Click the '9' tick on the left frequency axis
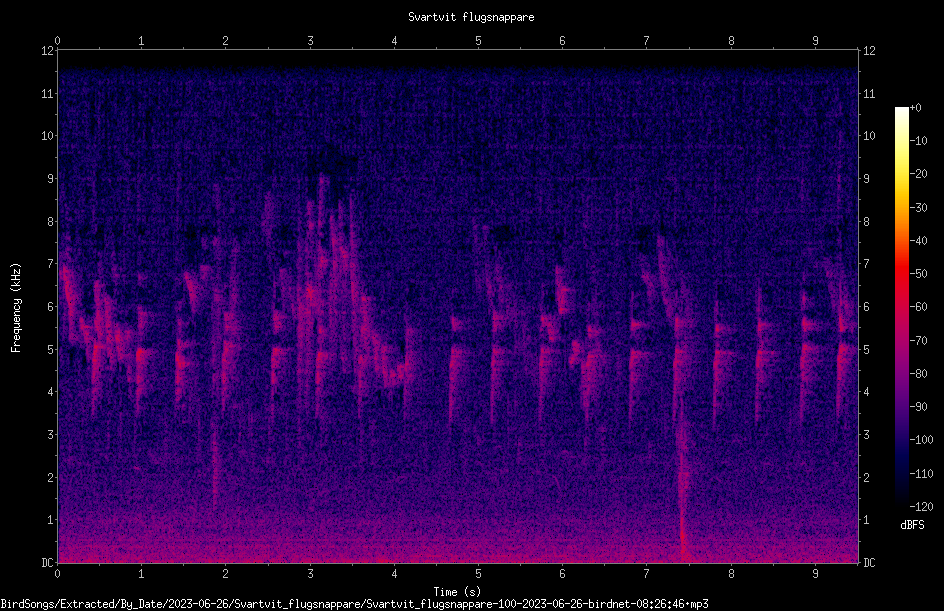The width and height of the screenshot is (944, 611). point(51,179)
